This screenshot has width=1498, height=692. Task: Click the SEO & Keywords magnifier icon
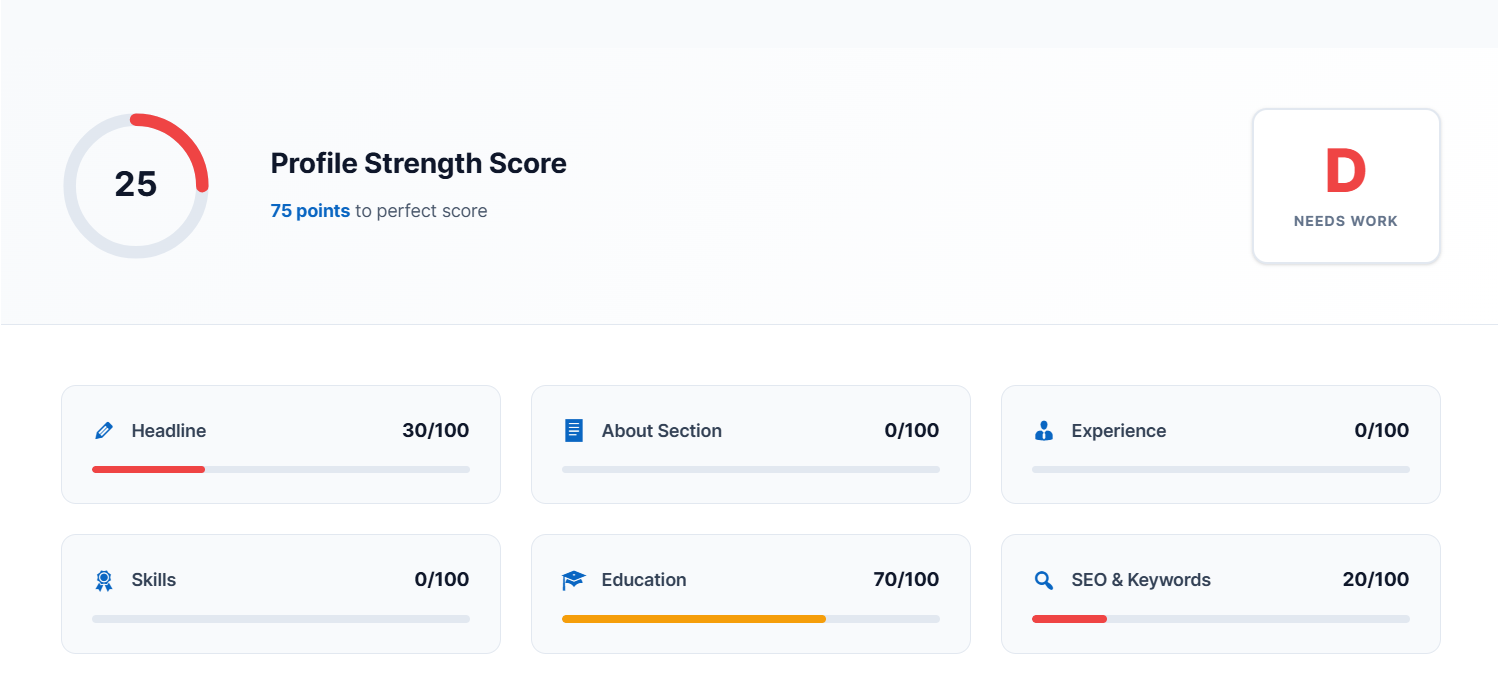(1043, 580)
